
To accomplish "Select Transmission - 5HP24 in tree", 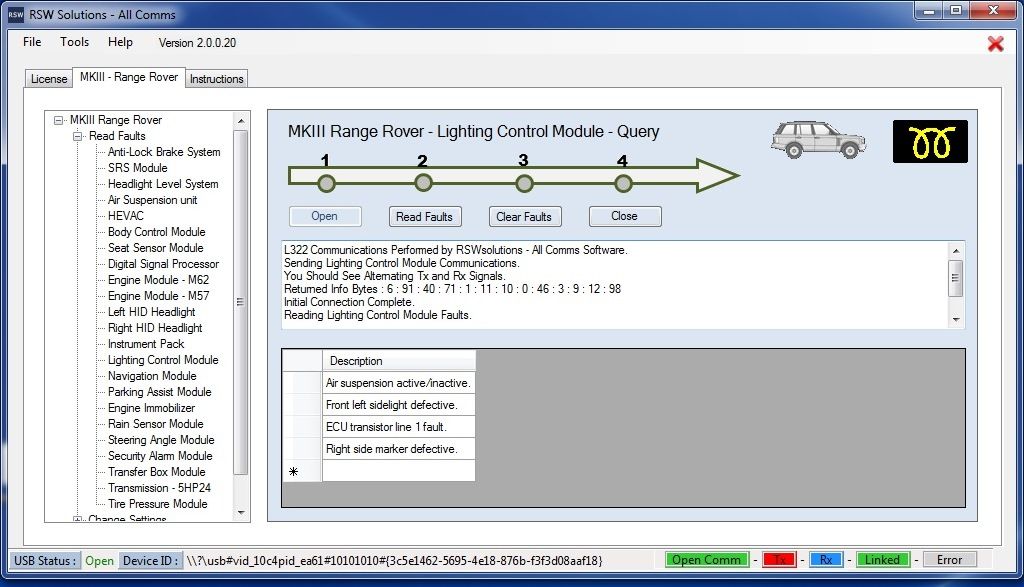I will pyautogui.click(x=159, y=488).
